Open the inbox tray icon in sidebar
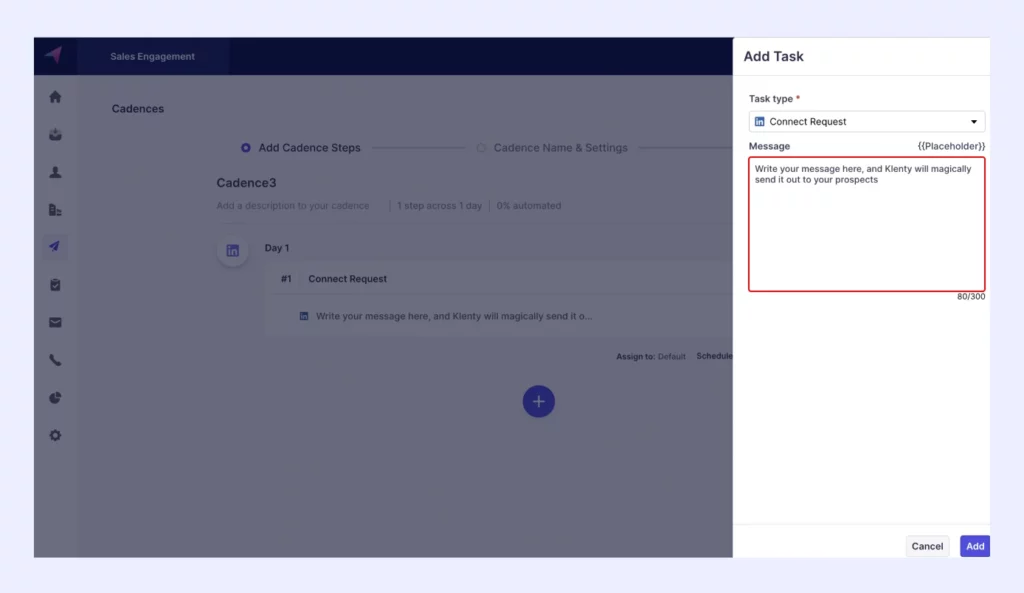The image size is (1024, 593). pyautogui.click(x=55, y=135)
